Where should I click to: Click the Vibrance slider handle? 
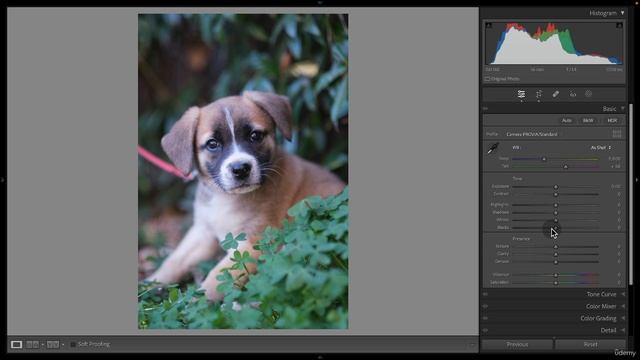[556, 275]
